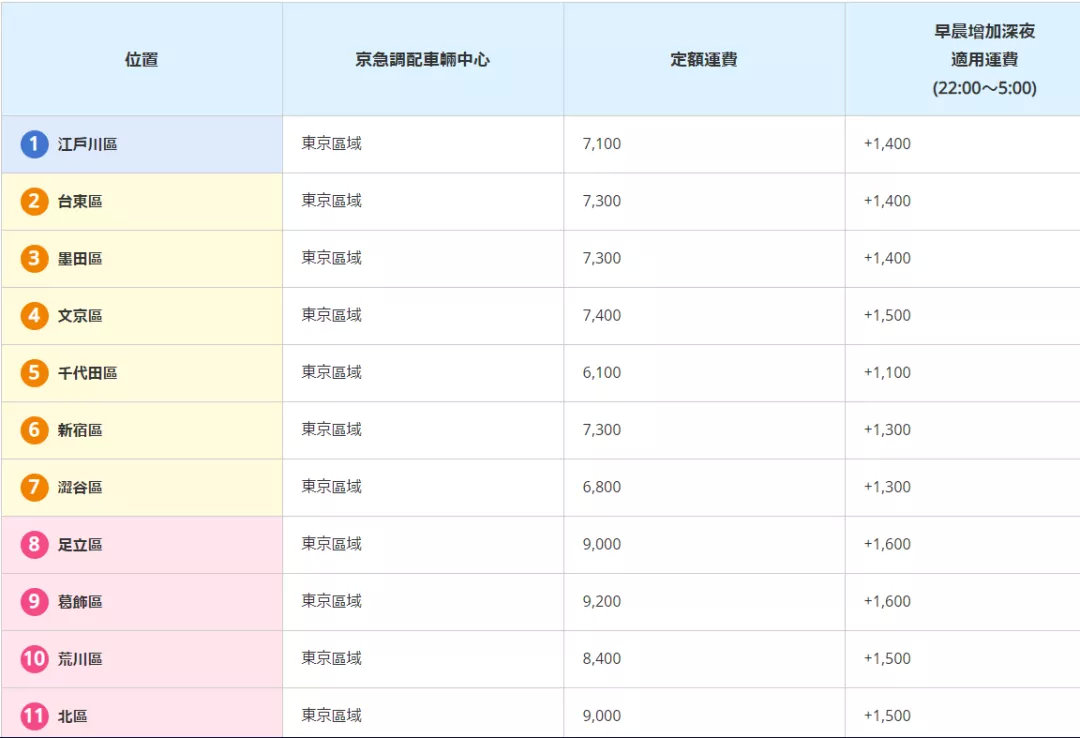The width and height of the screenshot is (1080, 738).
Task: Select the 定額運費 column header
Action: [703, 58]
